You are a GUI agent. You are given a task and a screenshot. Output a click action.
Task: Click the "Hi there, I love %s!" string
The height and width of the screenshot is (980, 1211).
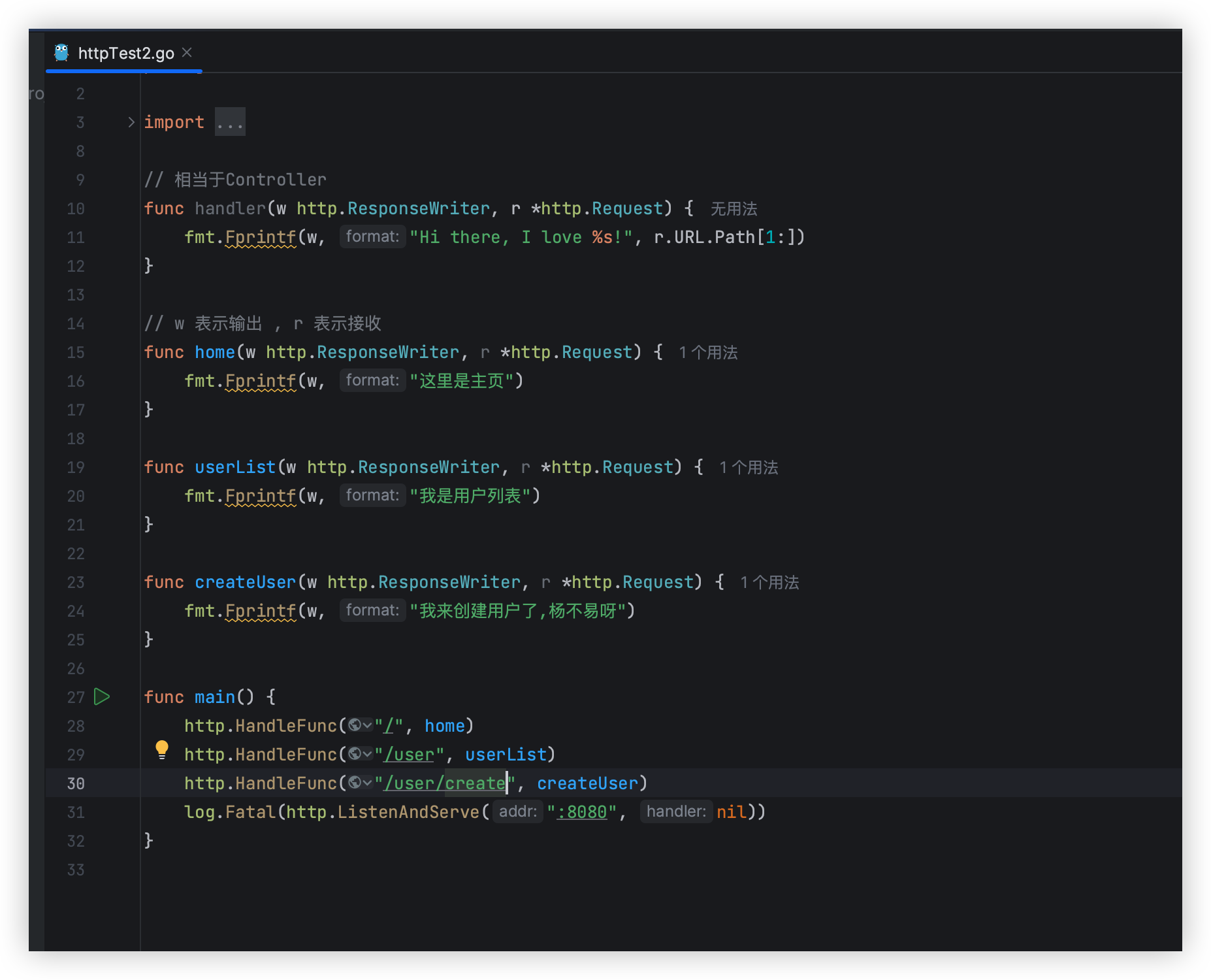pyautogui.click(x=521, y=237)
